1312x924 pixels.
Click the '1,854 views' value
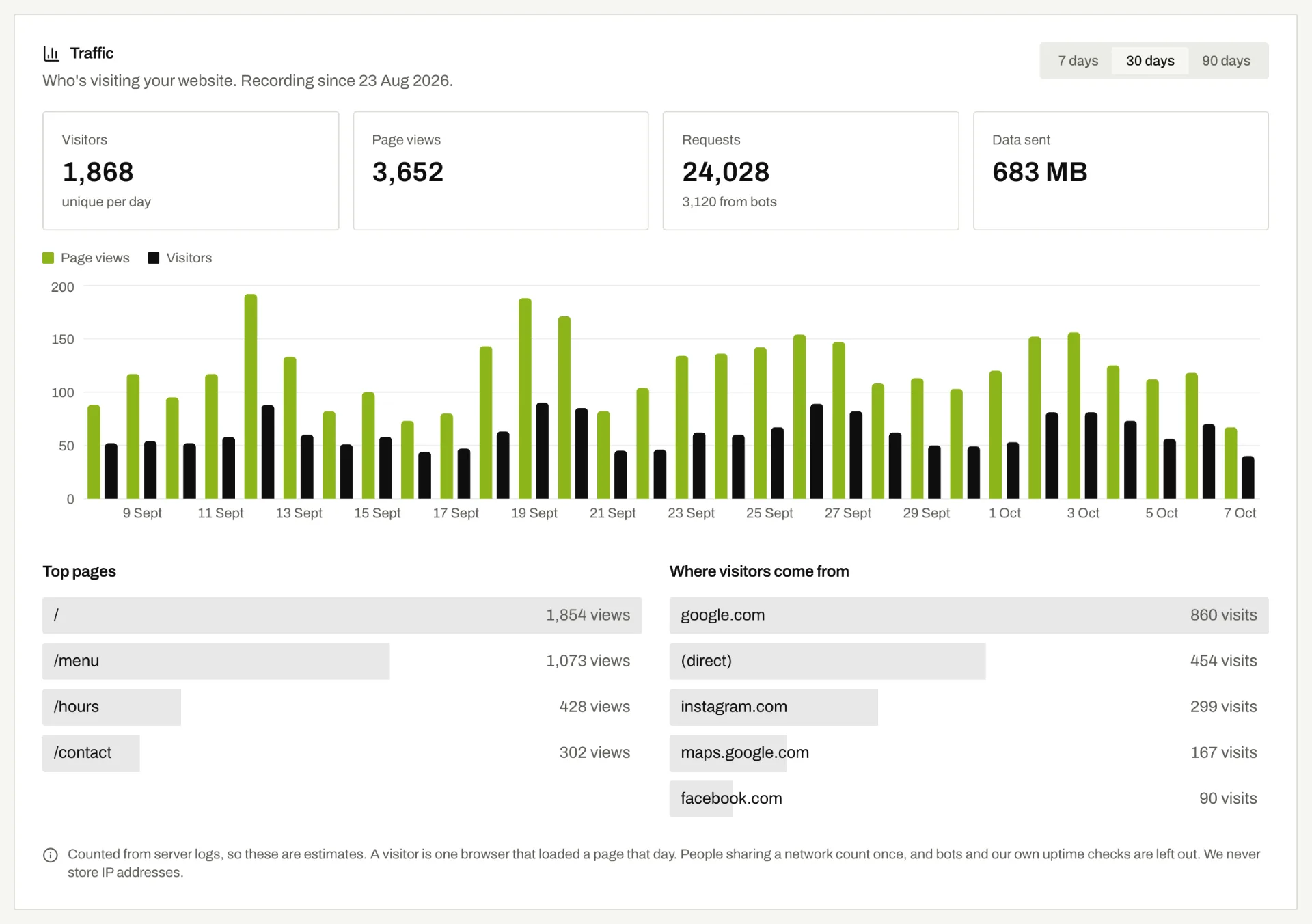[588, 615]
